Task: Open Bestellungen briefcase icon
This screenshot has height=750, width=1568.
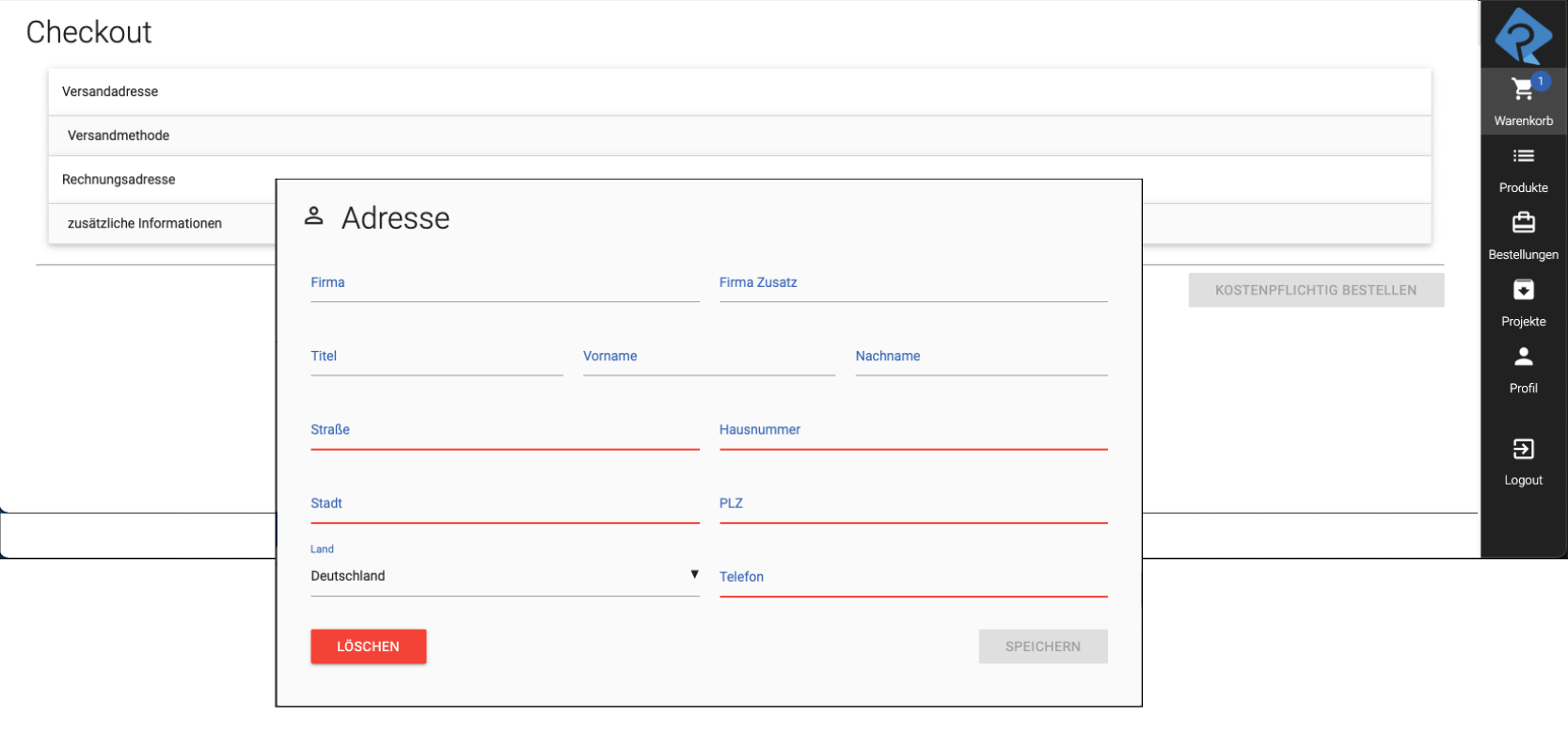Action: point(1523,223)
